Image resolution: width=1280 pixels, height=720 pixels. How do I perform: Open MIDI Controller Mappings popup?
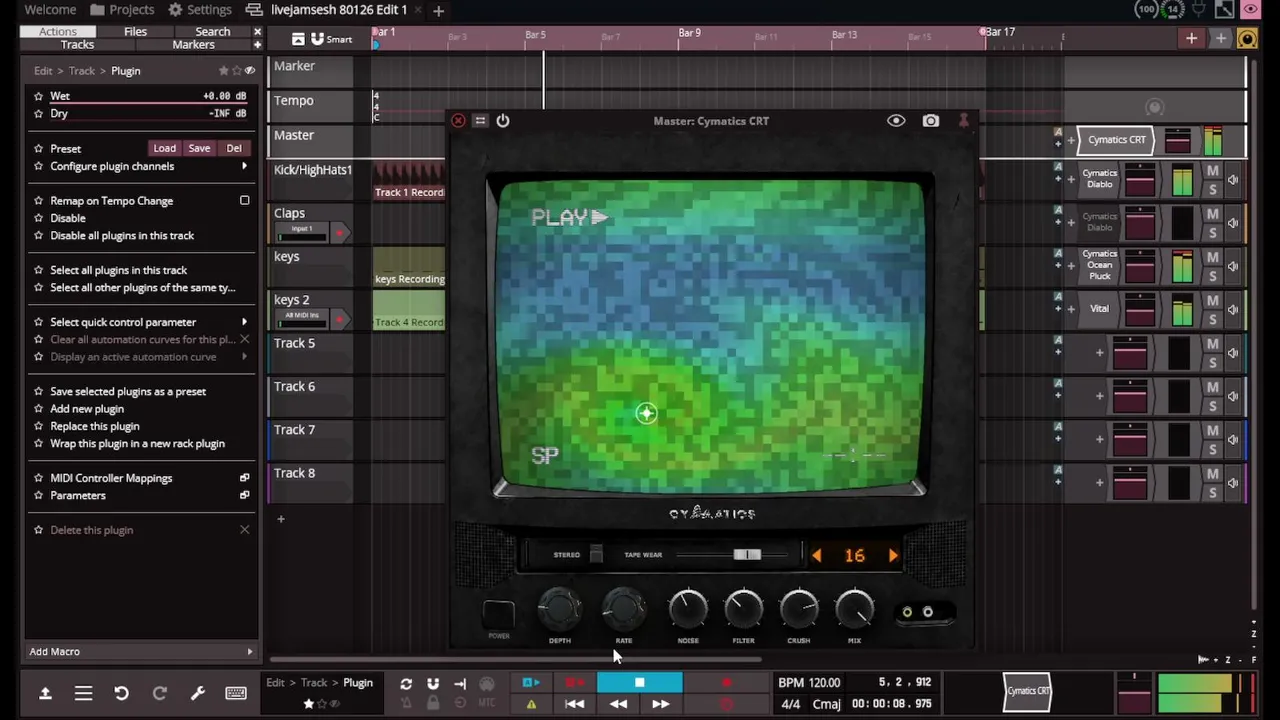244,478
